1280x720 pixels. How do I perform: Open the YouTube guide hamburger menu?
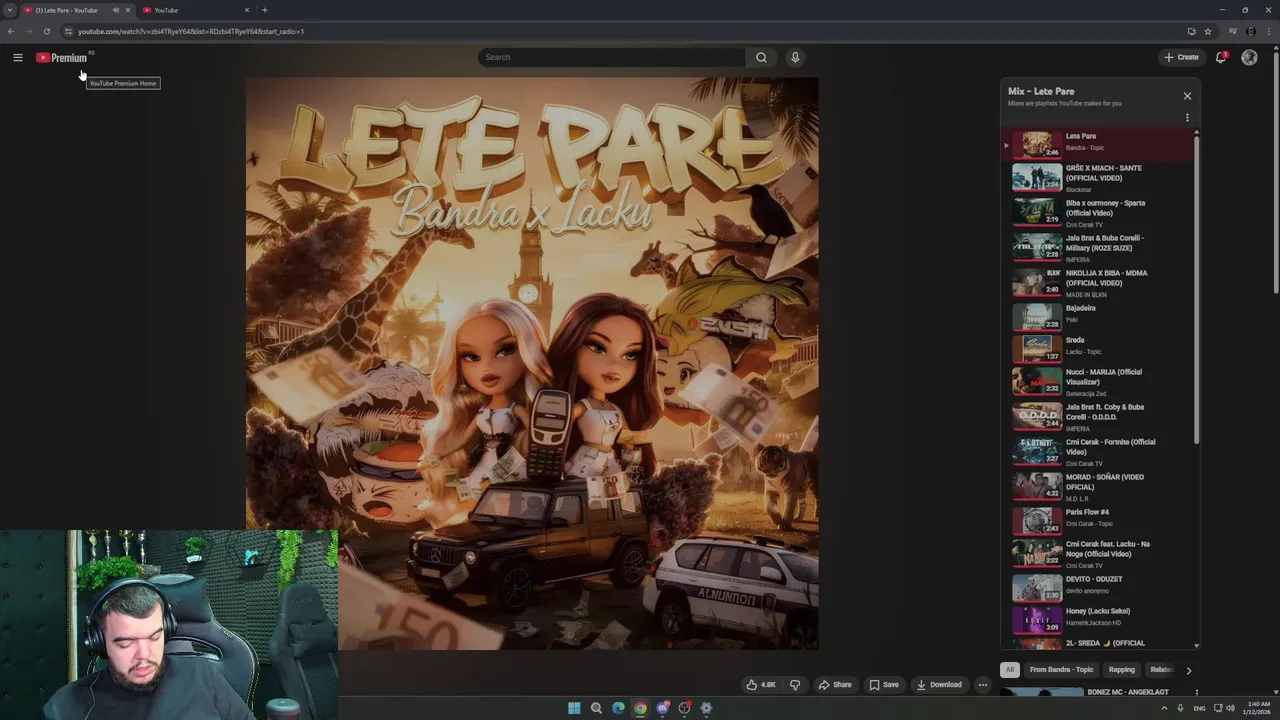point(17,57)
